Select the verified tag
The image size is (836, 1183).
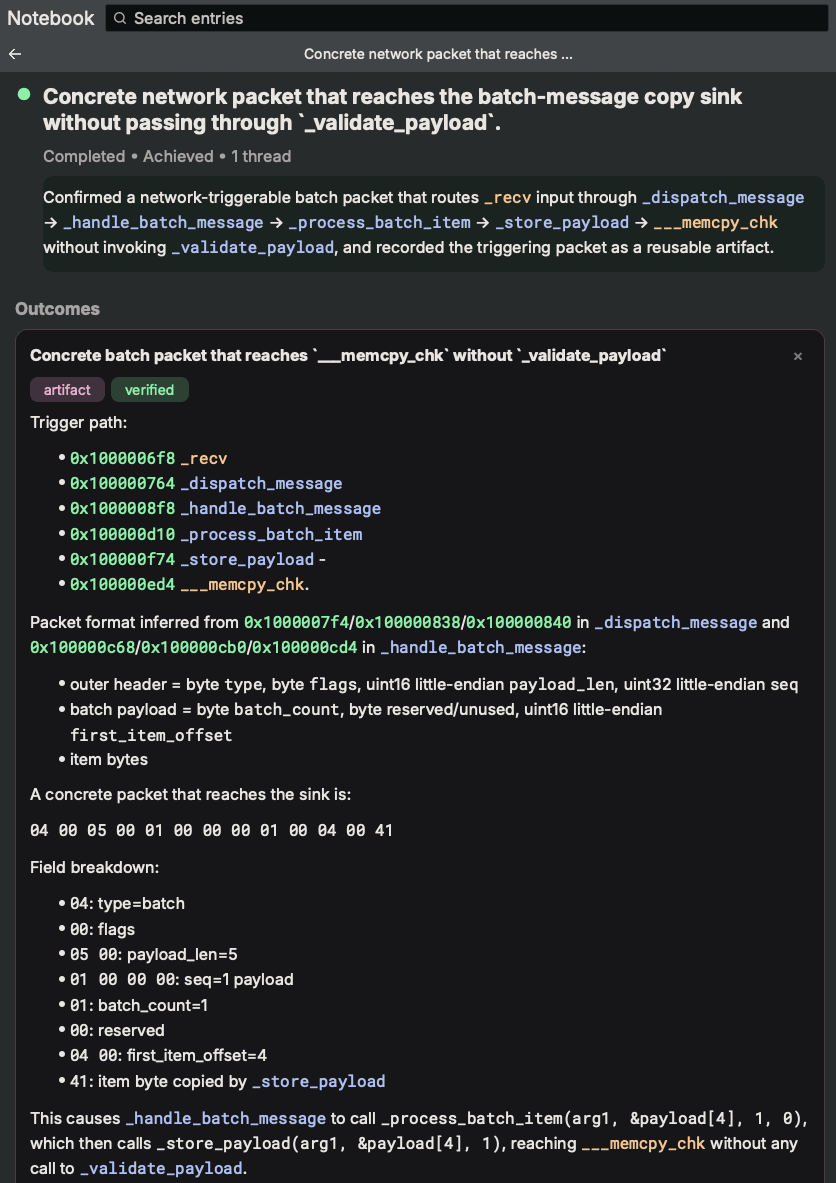(149, 390)
